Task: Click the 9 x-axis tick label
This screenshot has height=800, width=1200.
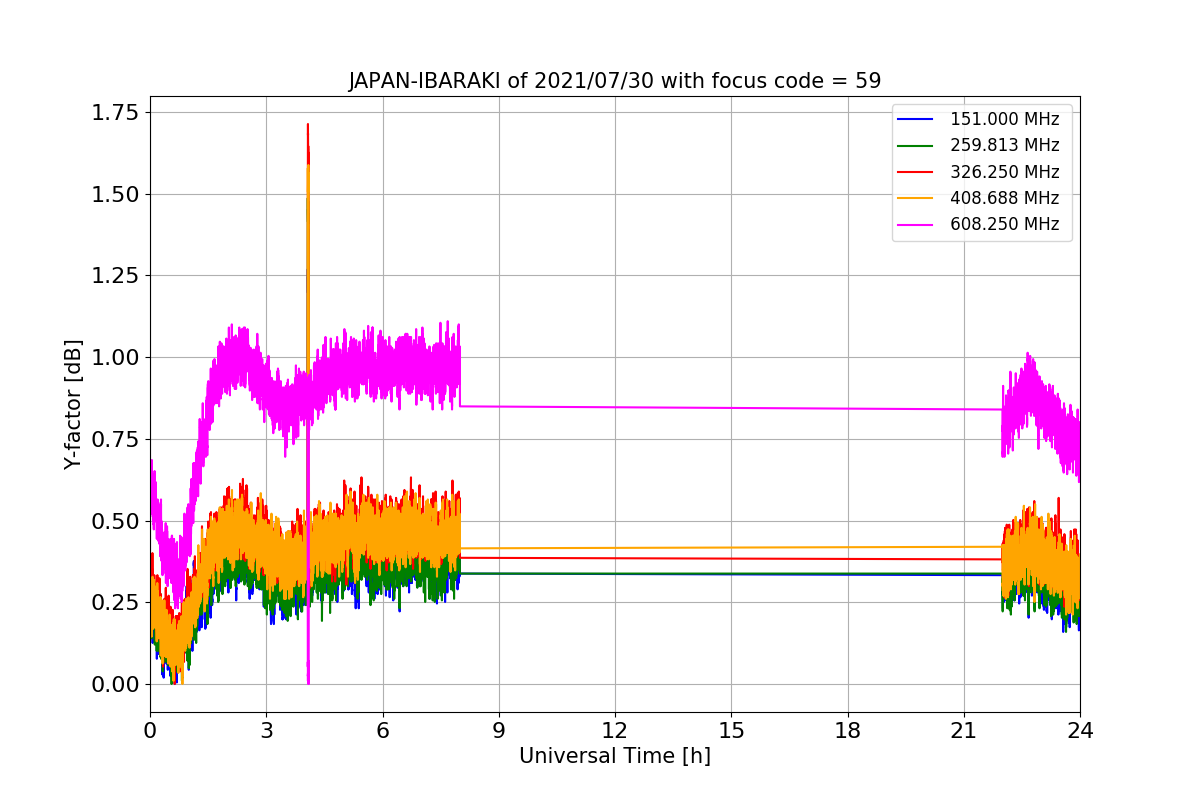Action: [x=499, y=731]
